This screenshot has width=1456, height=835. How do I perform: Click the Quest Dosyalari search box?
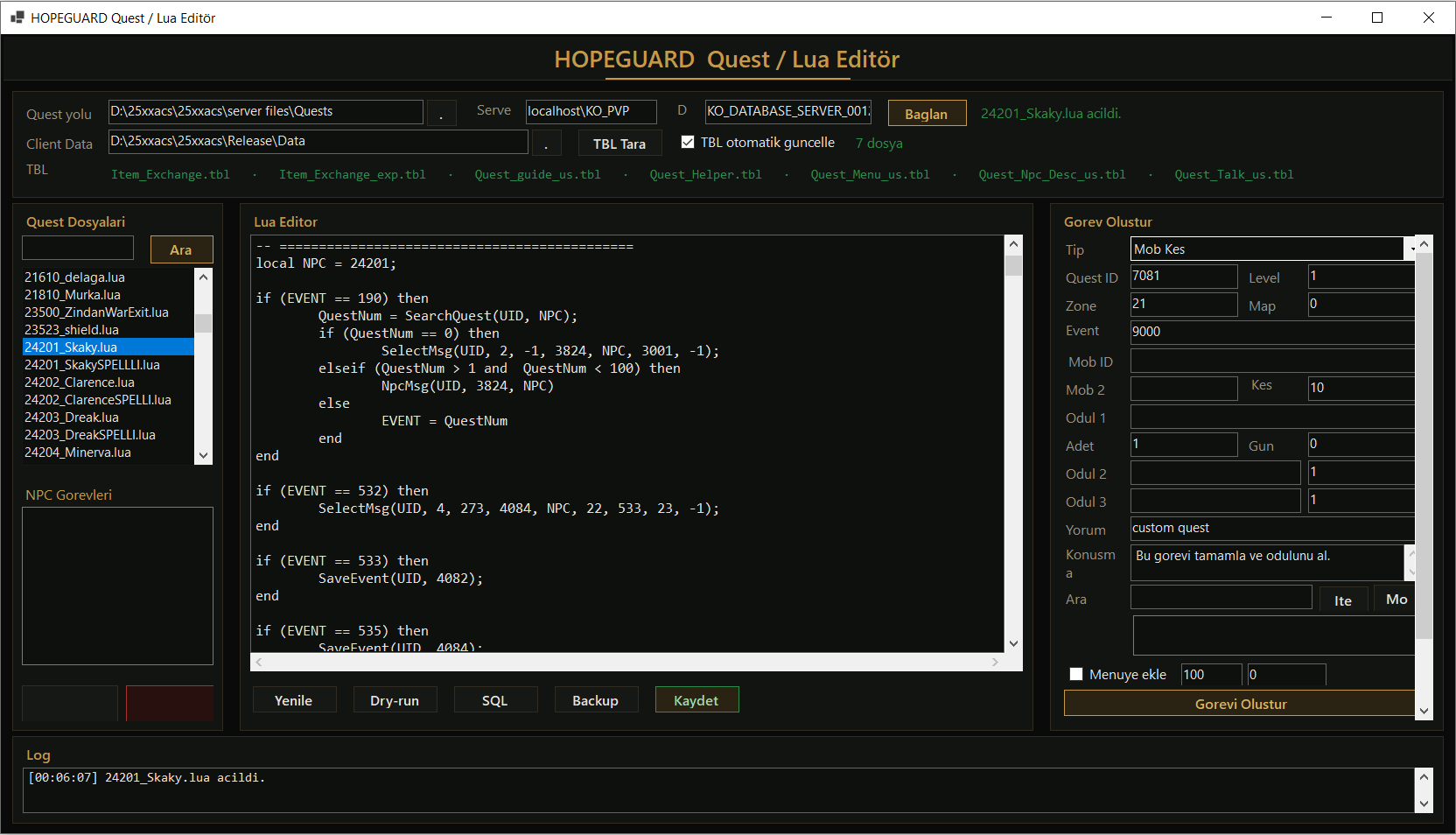tap(78, 248)
